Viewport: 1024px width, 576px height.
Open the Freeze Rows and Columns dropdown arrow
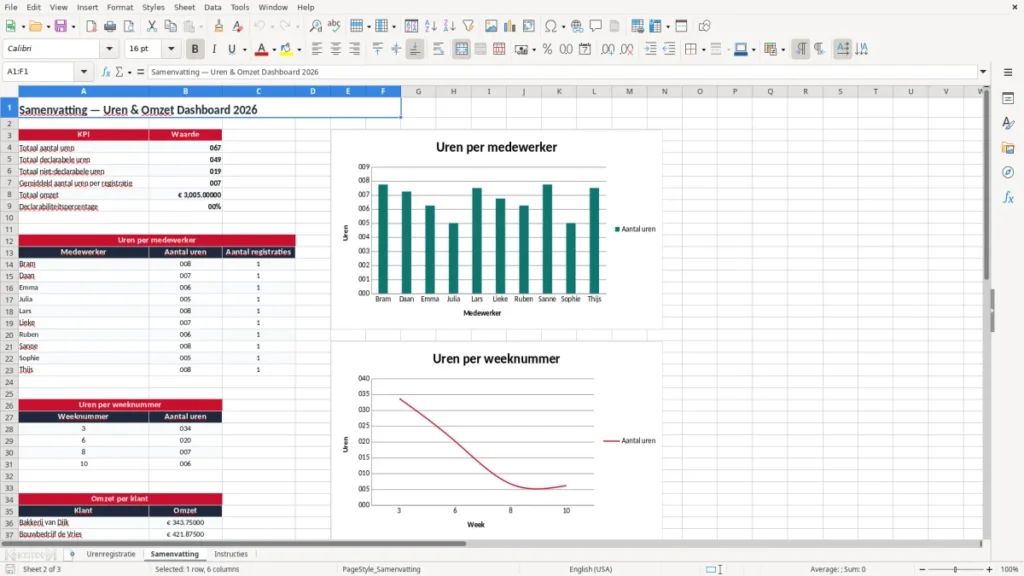point(668,27)
